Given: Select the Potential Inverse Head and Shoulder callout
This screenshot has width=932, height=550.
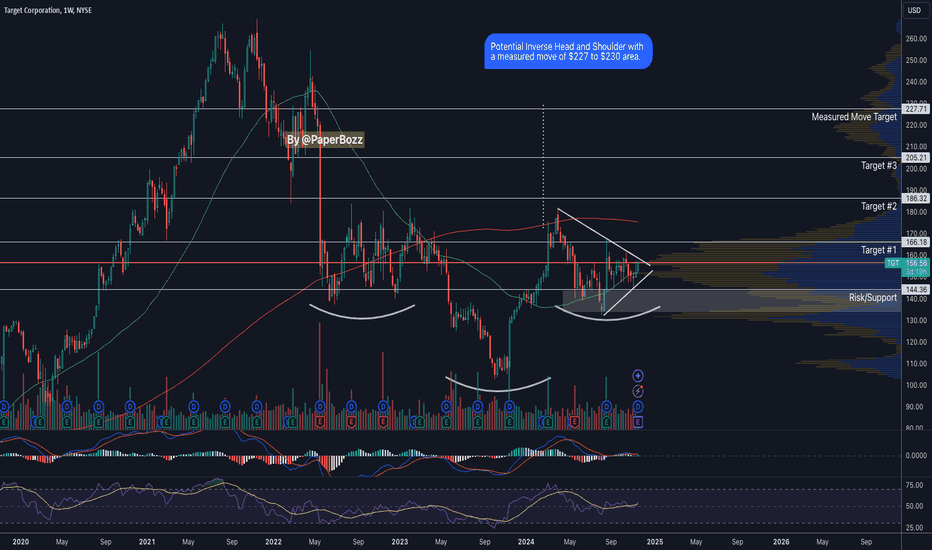Looking at the screenshot, I should click(x=568, y=51).
